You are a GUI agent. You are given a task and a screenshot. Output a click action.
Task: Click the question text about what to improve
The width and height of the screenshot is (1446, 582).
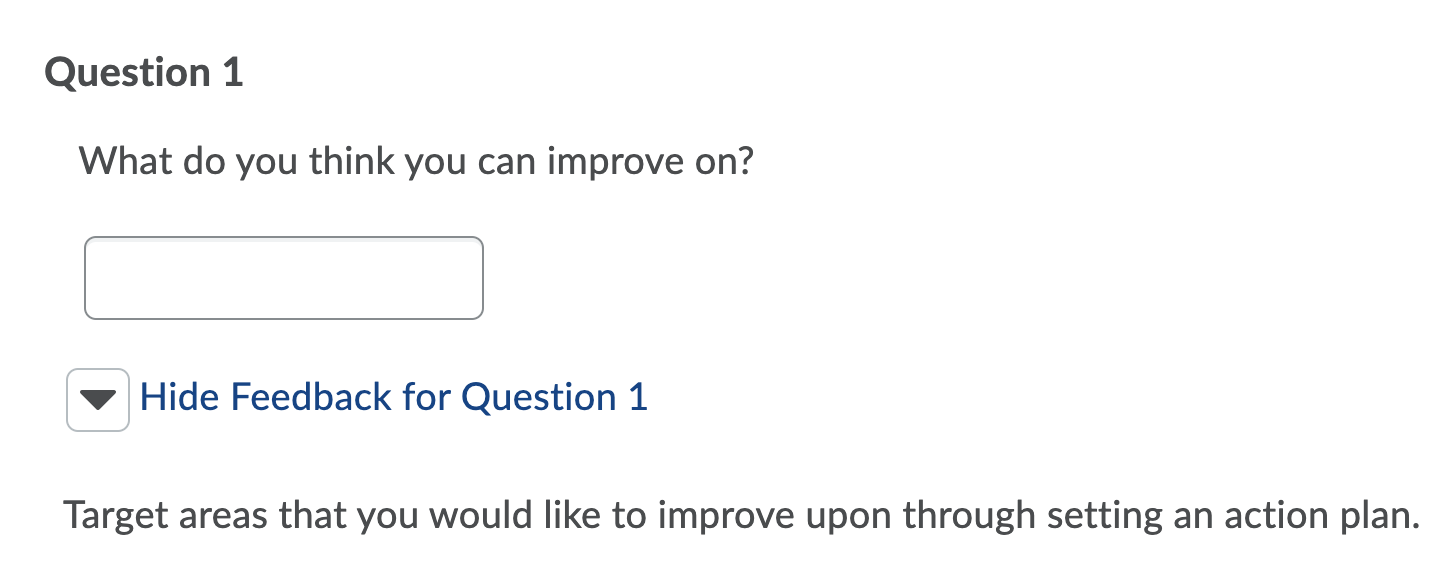tap(415, 160)
